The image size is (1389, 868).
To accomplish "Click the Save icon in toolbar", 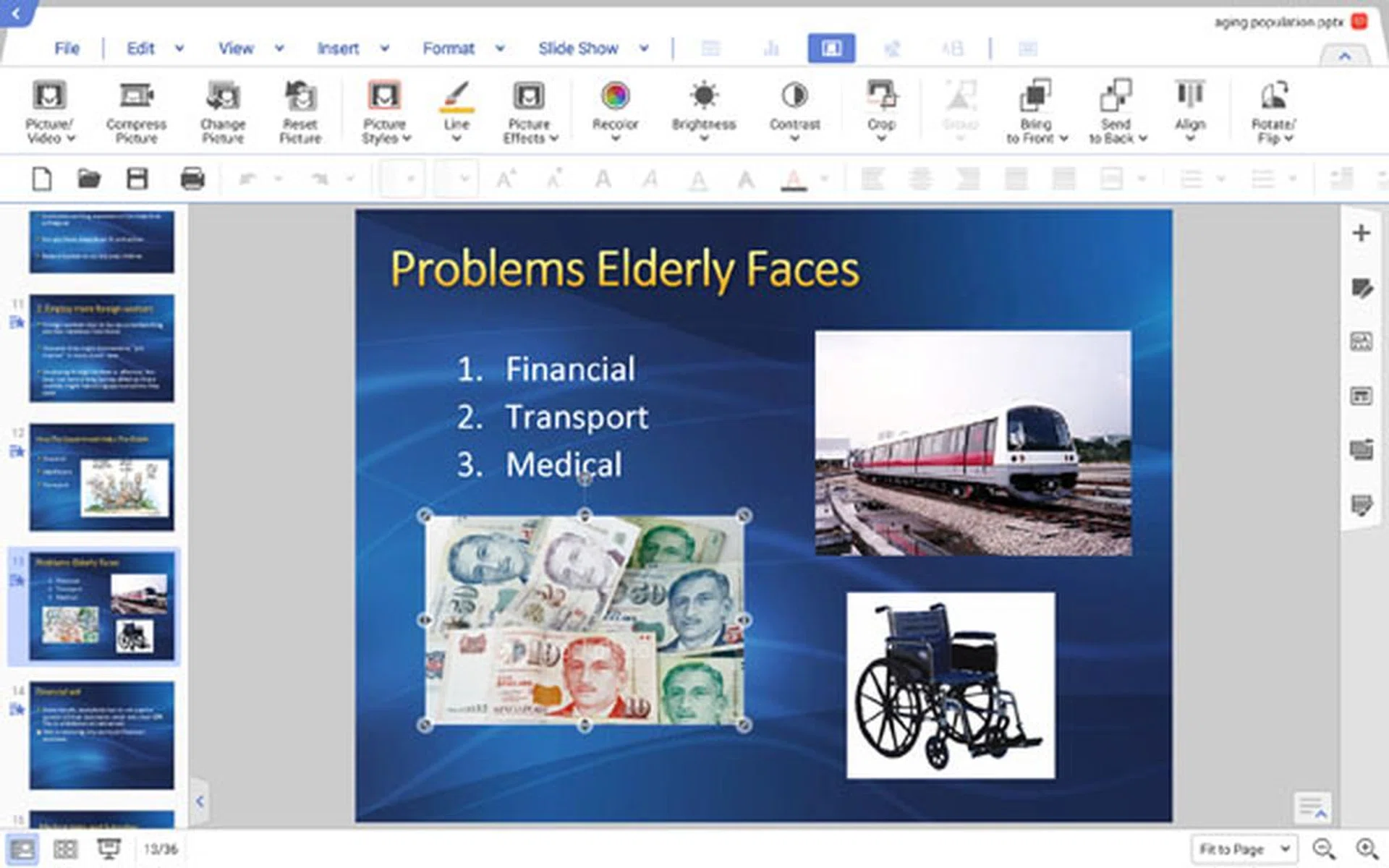I will (x=137, y=179).
